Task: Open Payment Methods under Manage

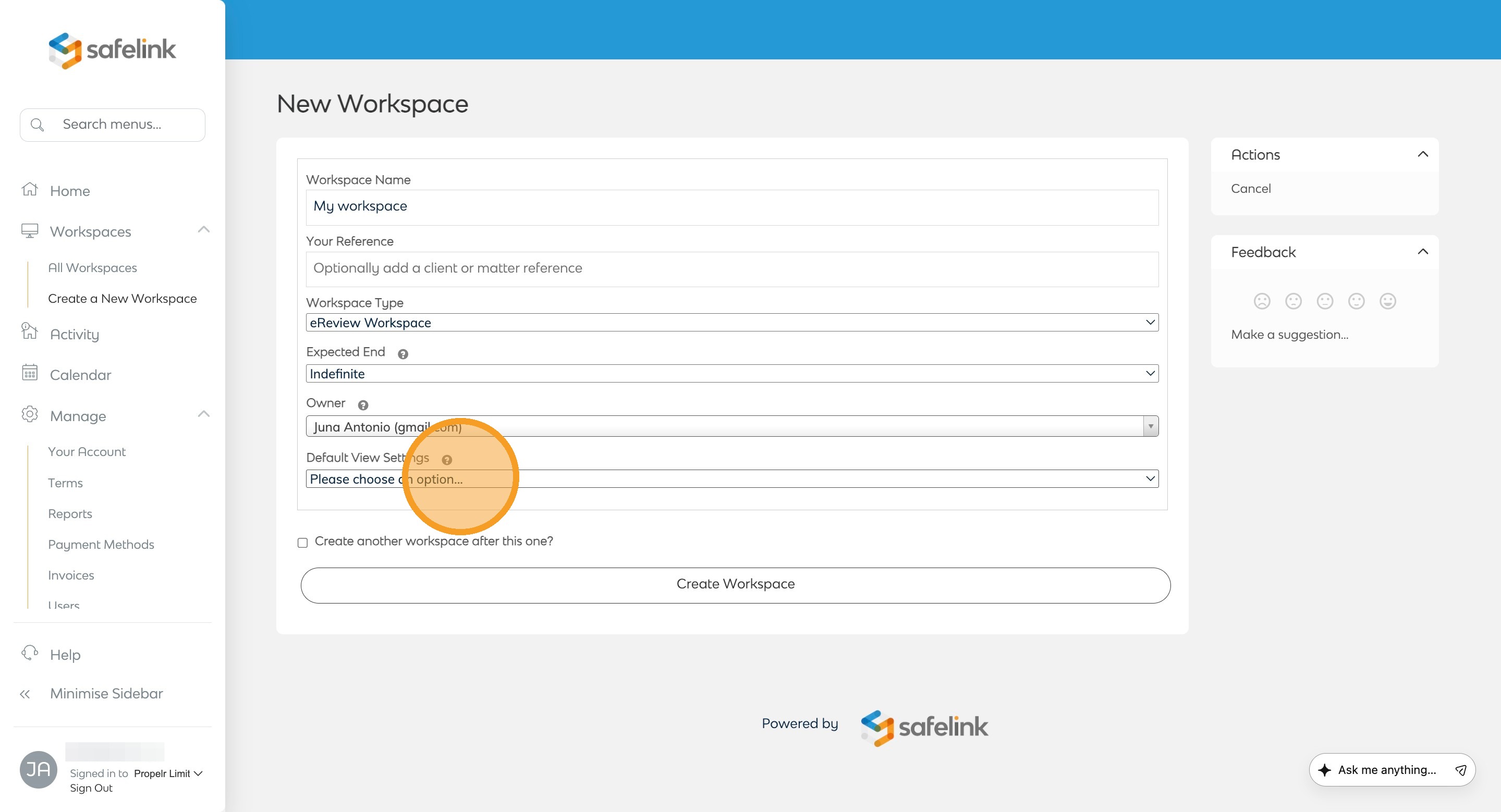Action: [101, 544]
